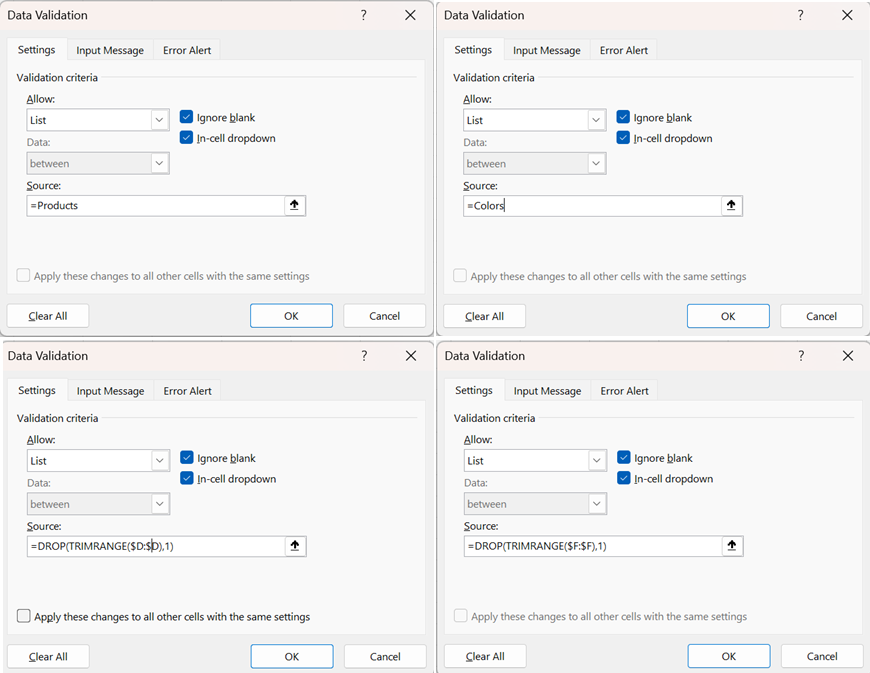Confirm with OK in the =Colors dialog
The width and height of the screenshot is (870, 673).
click(x=728, y=316)
